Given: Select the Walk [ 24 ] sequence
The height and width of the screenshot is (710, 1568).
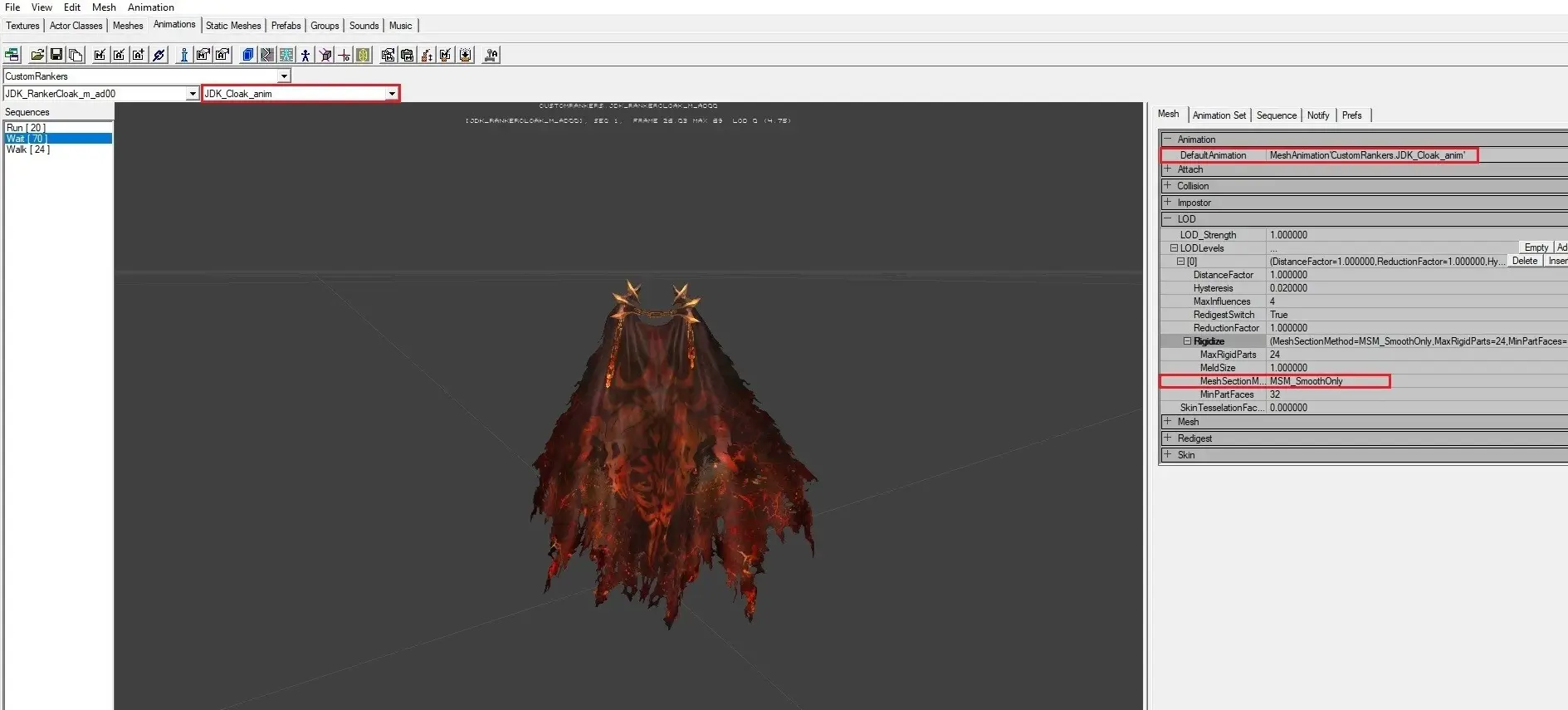Looking at the screenshot, I should click(x=58, y=149).
